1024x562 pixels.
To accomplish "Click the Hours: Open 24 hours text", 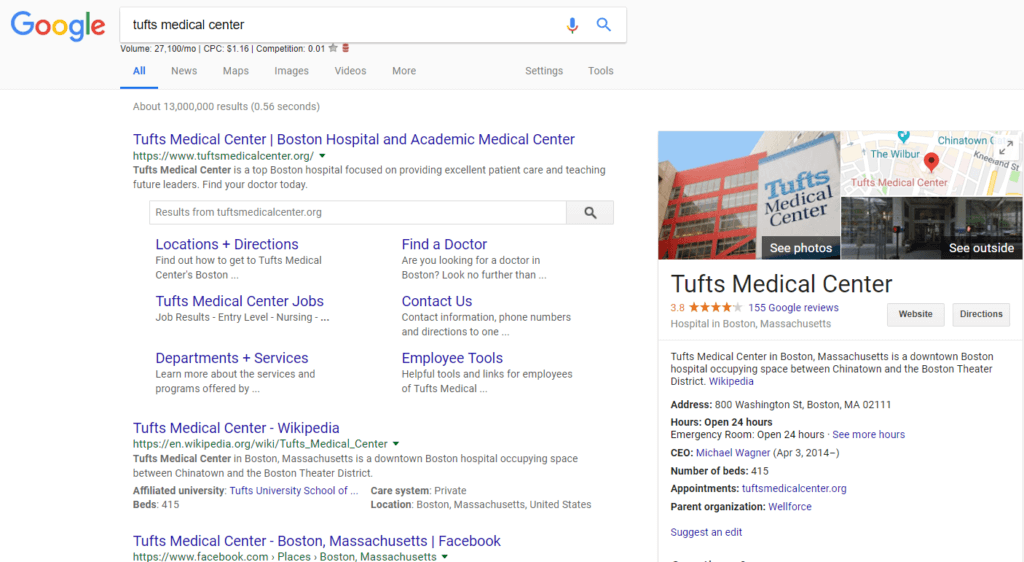I will tap(721, 422).
